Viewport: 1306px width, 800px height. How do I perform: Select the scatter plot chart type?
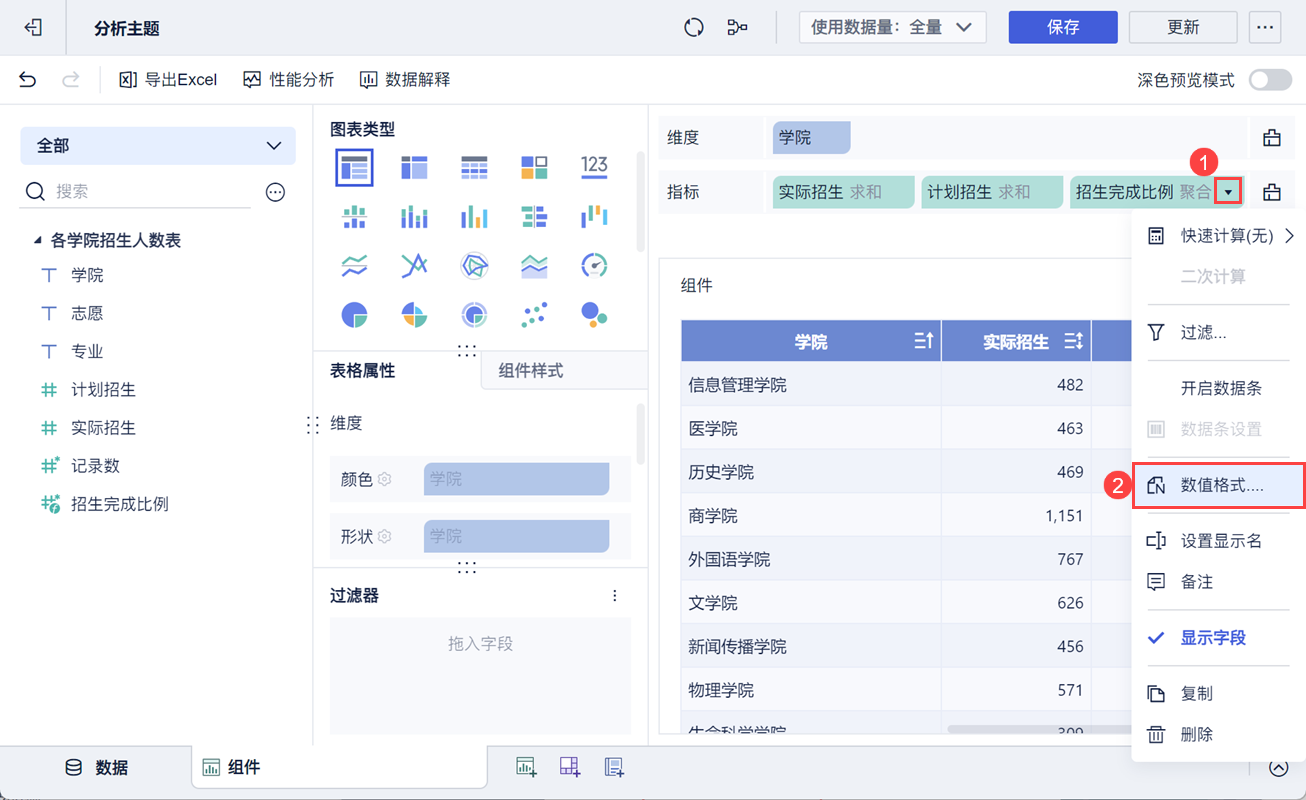pos(534,315)
